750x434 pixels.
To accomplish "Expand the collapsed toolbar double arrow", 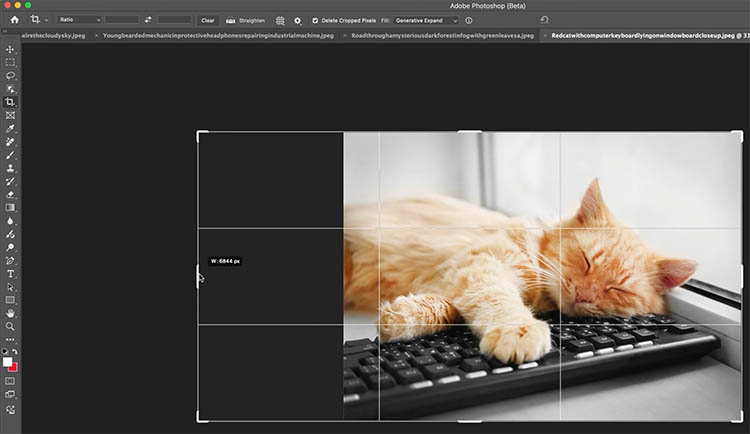I will pos(5,31).
